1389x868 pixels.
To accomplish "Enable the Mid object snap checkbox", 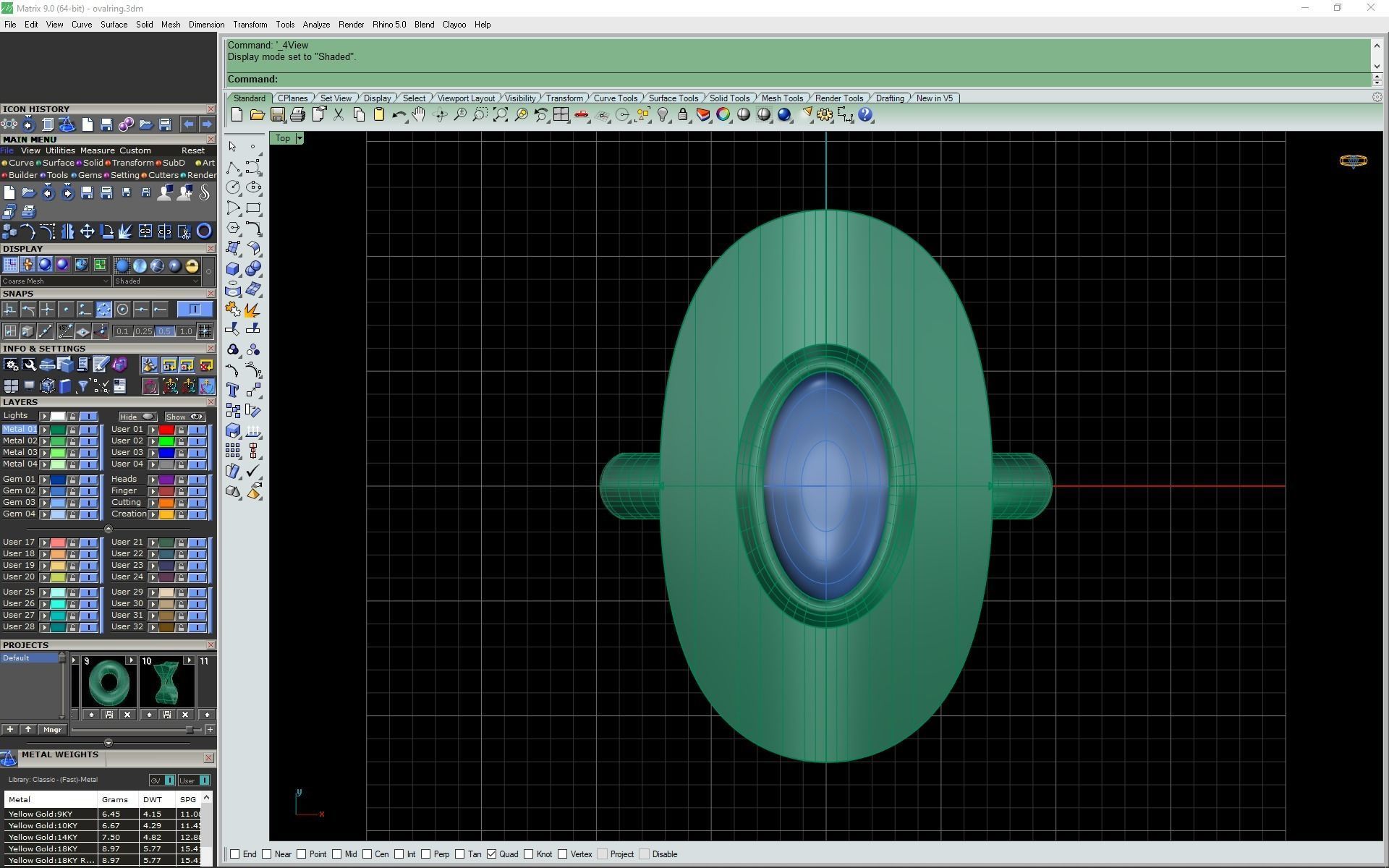I will (337, 854).
